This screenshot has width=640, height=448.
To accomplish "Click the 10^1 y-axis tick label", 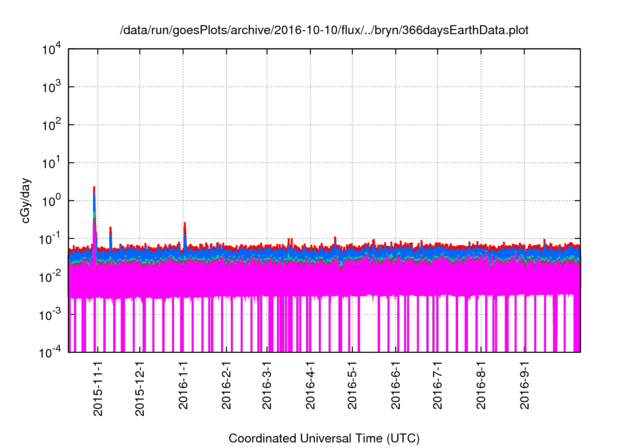I will coord(53,162).
